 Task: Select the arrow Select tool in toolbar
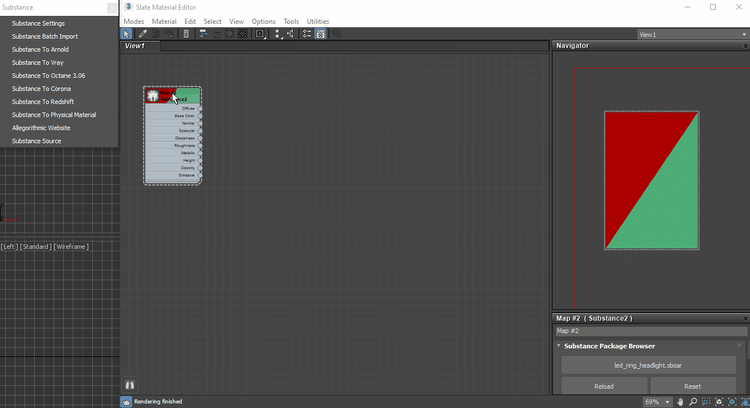click(127, 34)
